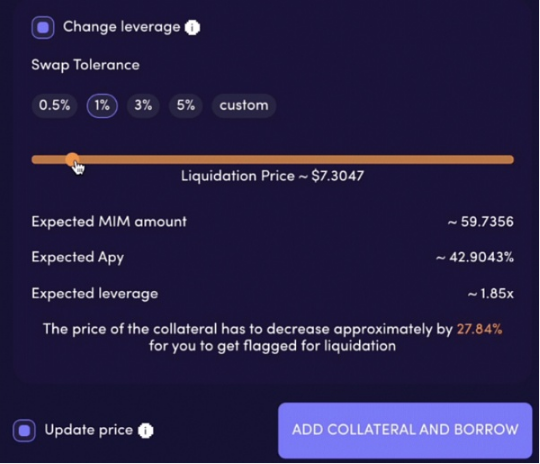Screen dimensions: 540x464
Task: Click the Expected MIM amount value 59.7356
Action: click(x=481, y=221)
